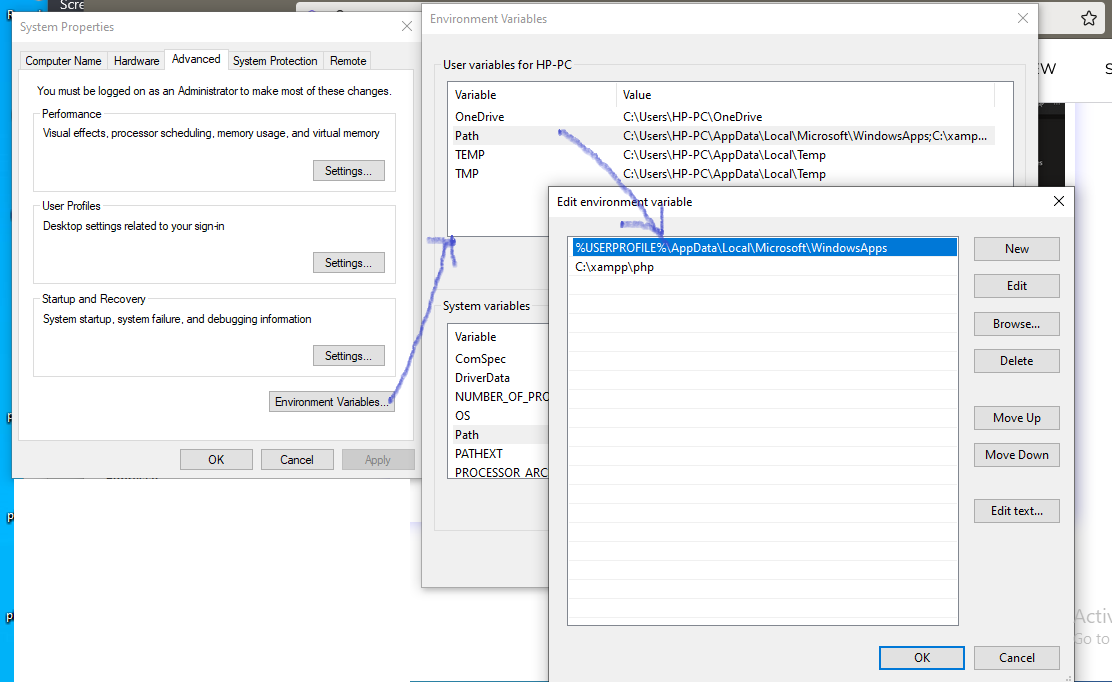
Task: Close the System Properties window
Action: click(x=406, y=26)
